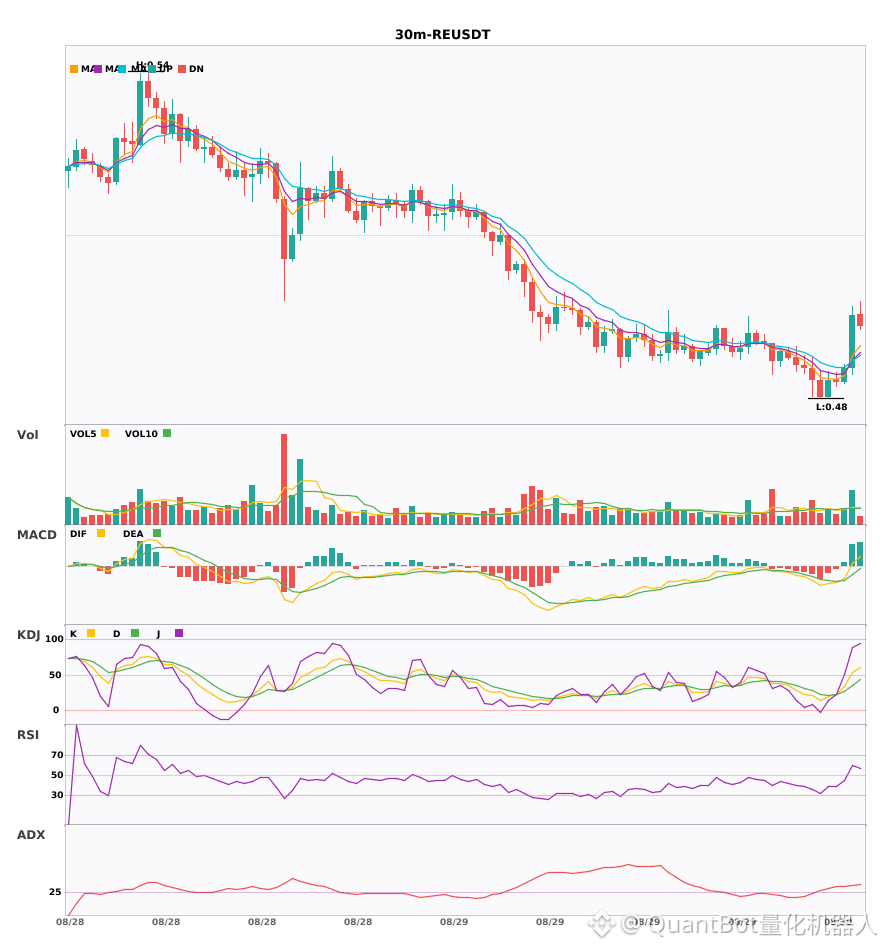Click the RSI panel label
The width and height of the screenshot is (885, 950).
27,735
